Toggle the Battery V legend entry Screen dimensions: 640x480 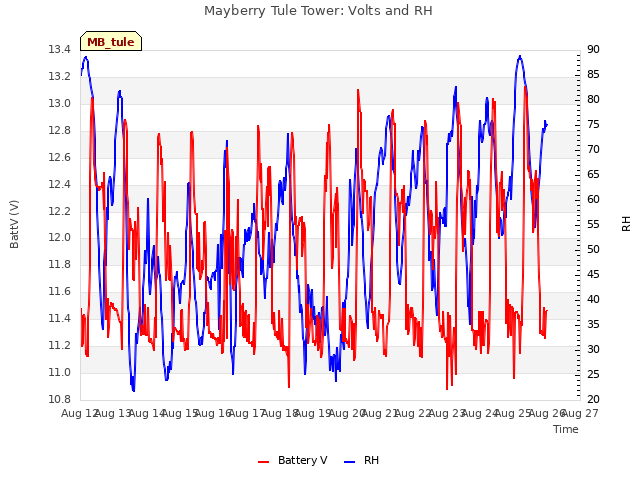click(293, 460)
